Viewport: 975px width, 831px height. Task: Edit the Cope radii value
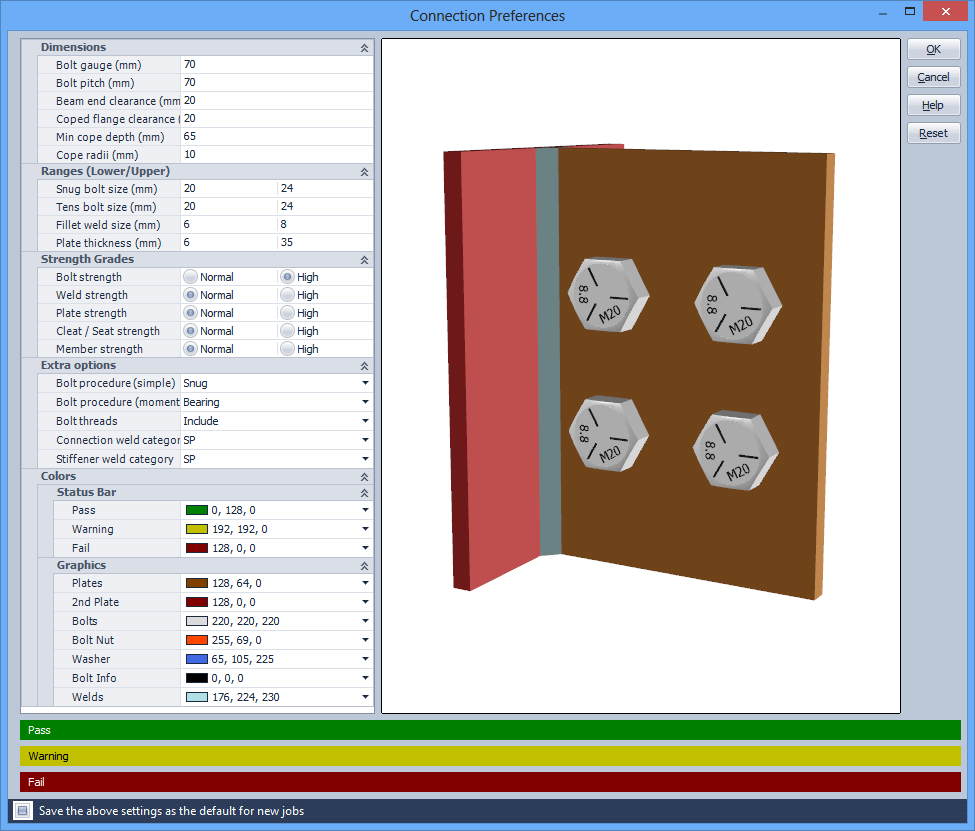tap(277, 154)
